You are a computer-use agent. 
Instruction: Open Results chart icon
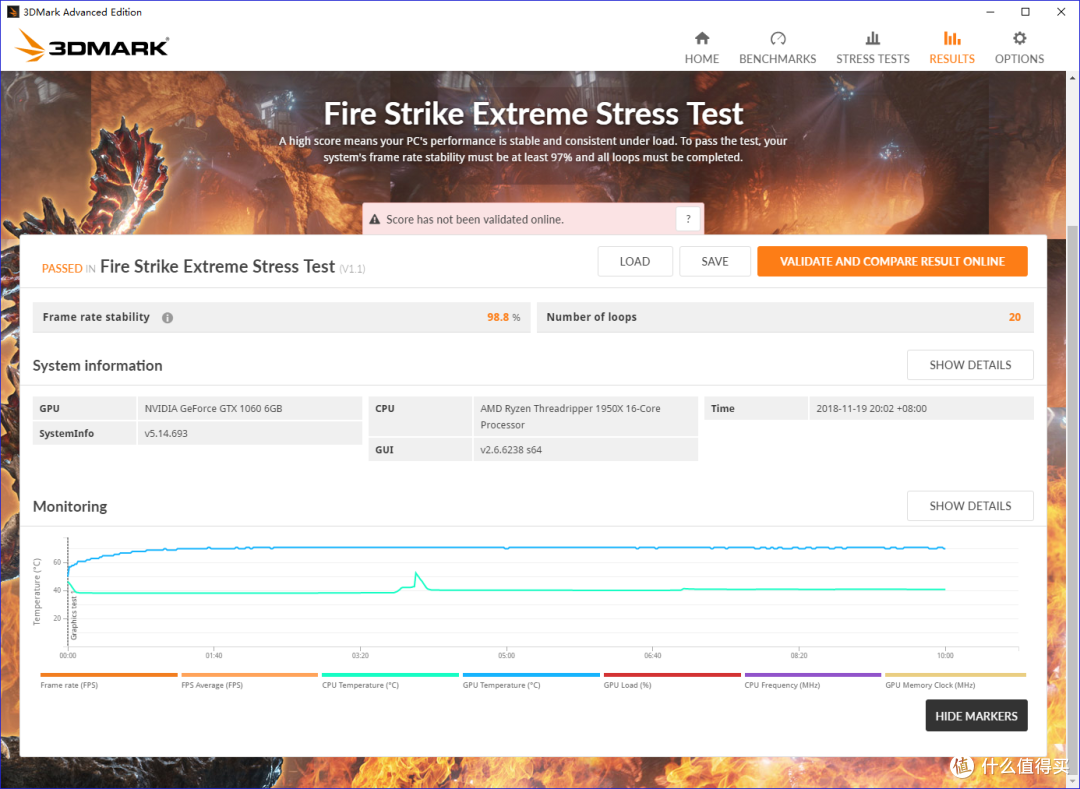tap(952, 38)
